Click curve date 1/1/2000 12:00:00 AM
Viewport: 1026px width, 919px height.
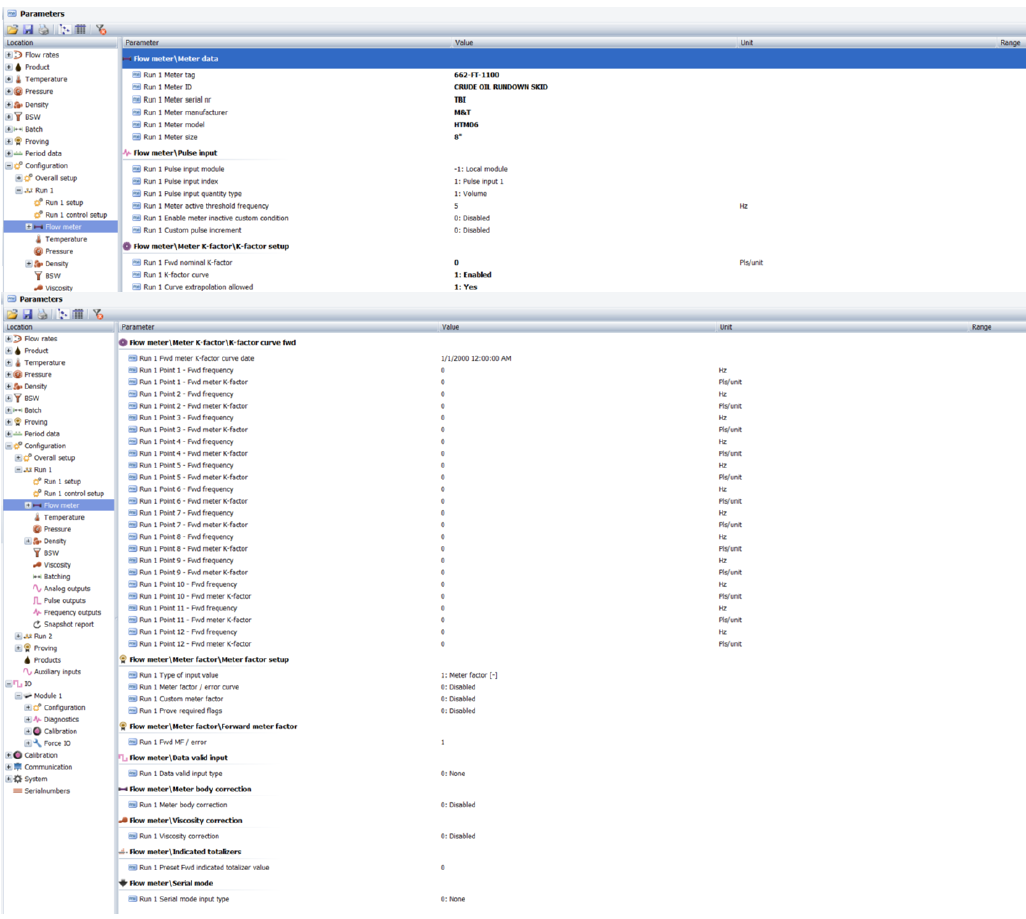tap(476, 359)
